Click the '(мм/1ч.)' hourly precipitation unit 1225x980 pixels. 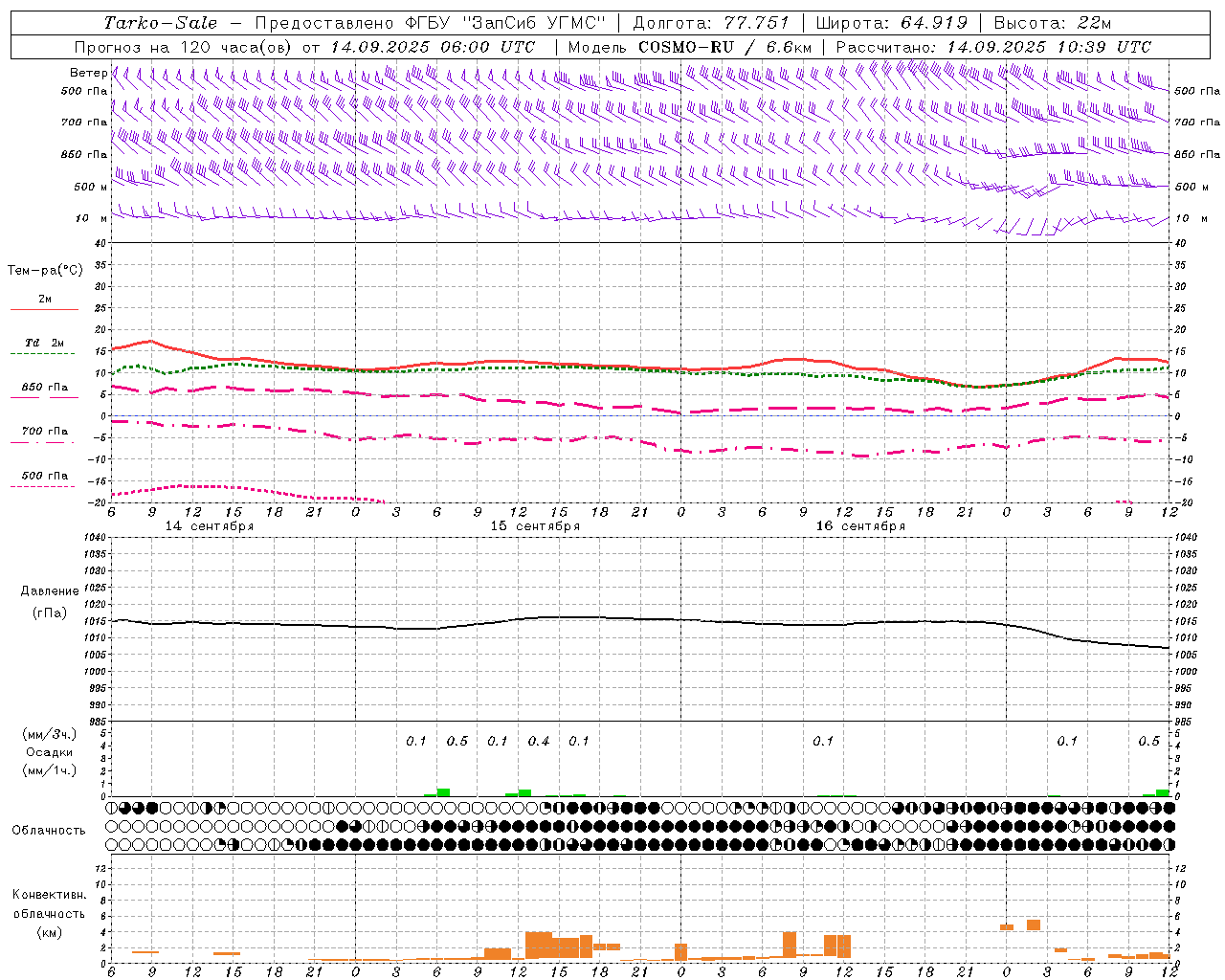[x=50, y=771]
